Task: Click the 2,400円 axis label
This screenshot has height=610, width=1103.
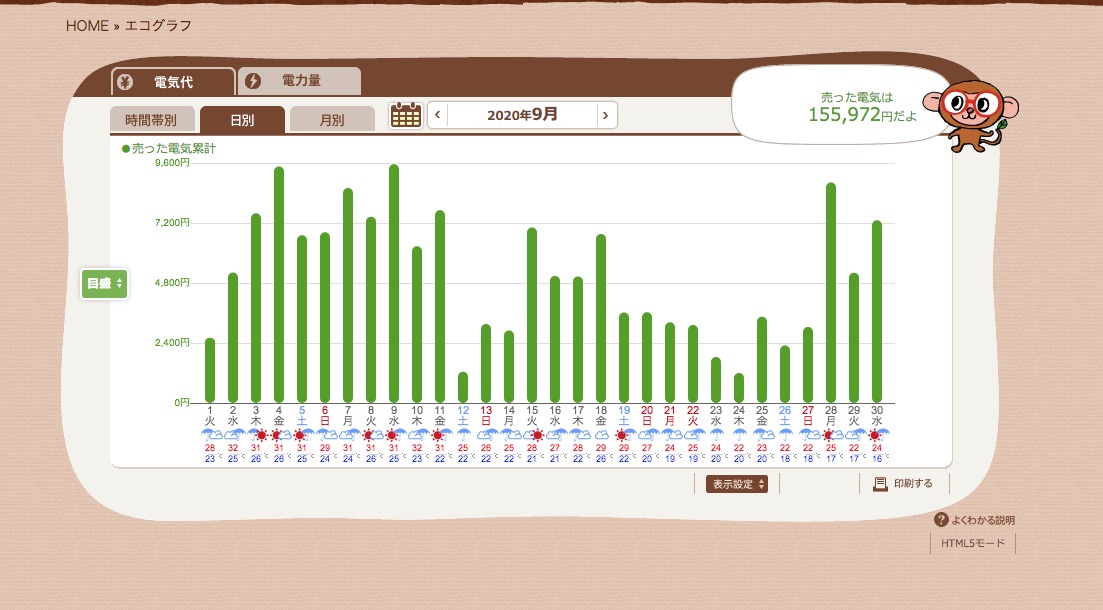Action: (172, 343)
